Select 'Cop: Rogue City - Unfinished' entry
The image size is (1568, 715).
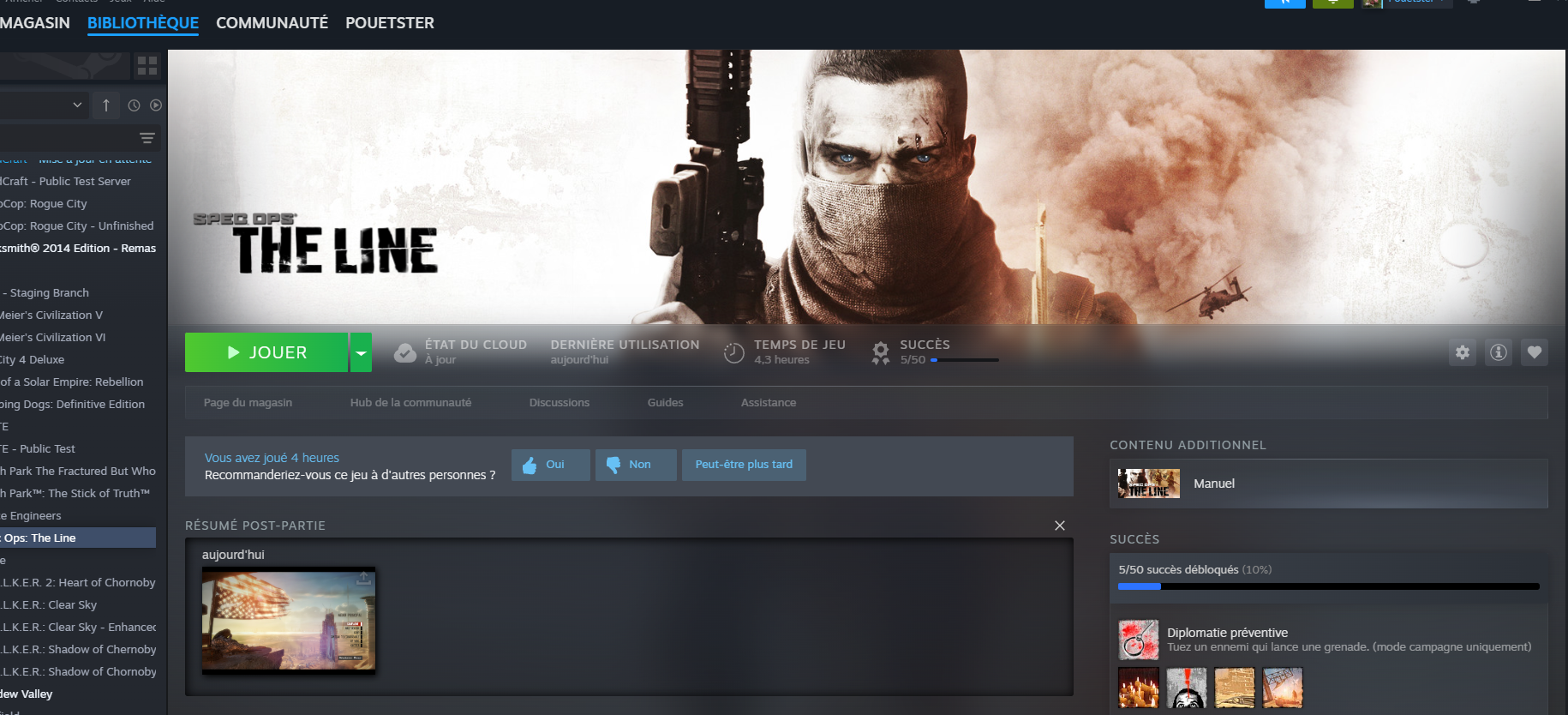click(78, 226)
